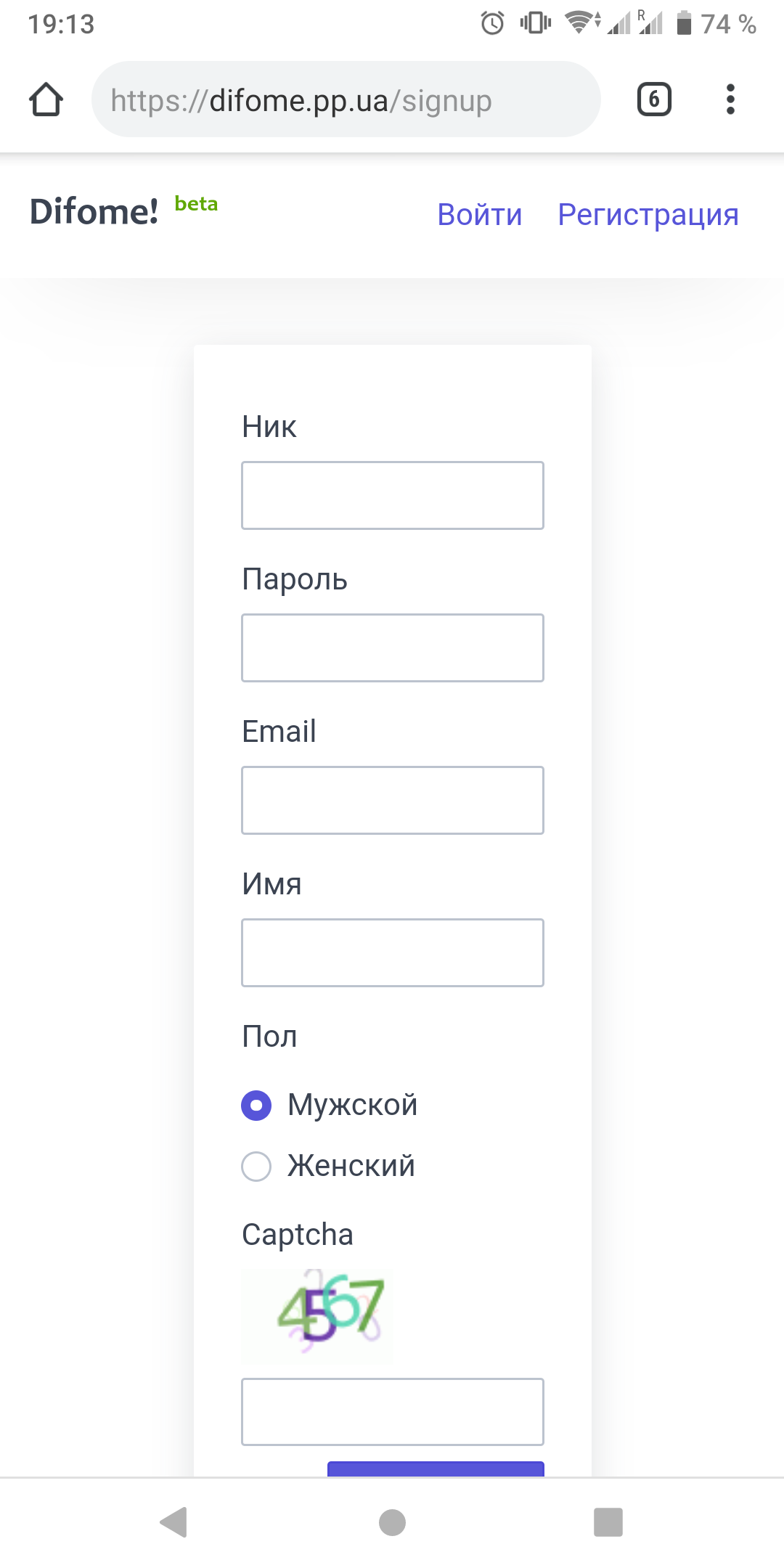The height and width of the screenshot is (1568, 784).
Task: Click the Difome! logo
Action: (94, 212)
